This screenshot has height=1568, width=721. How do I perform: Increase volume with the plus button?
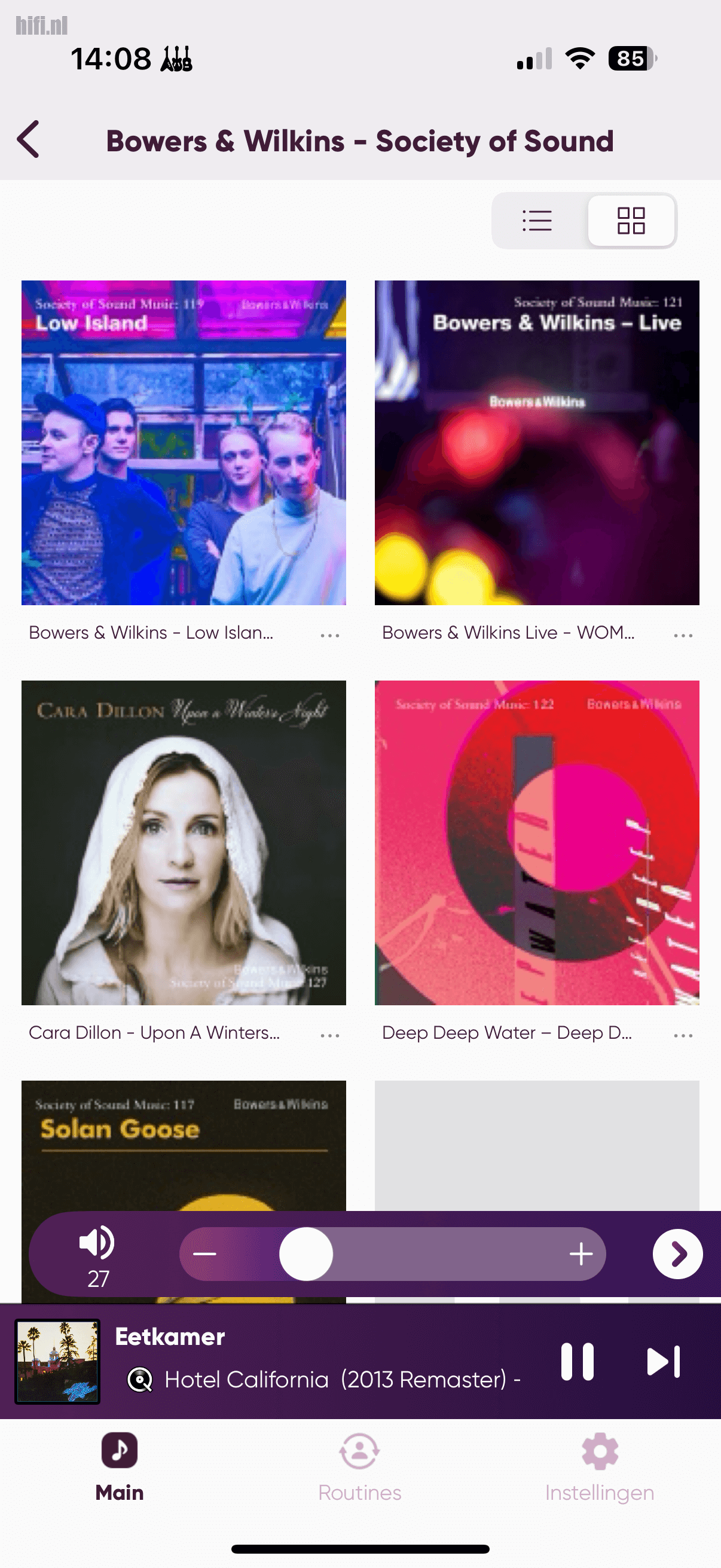click(x=581, y=1254)
